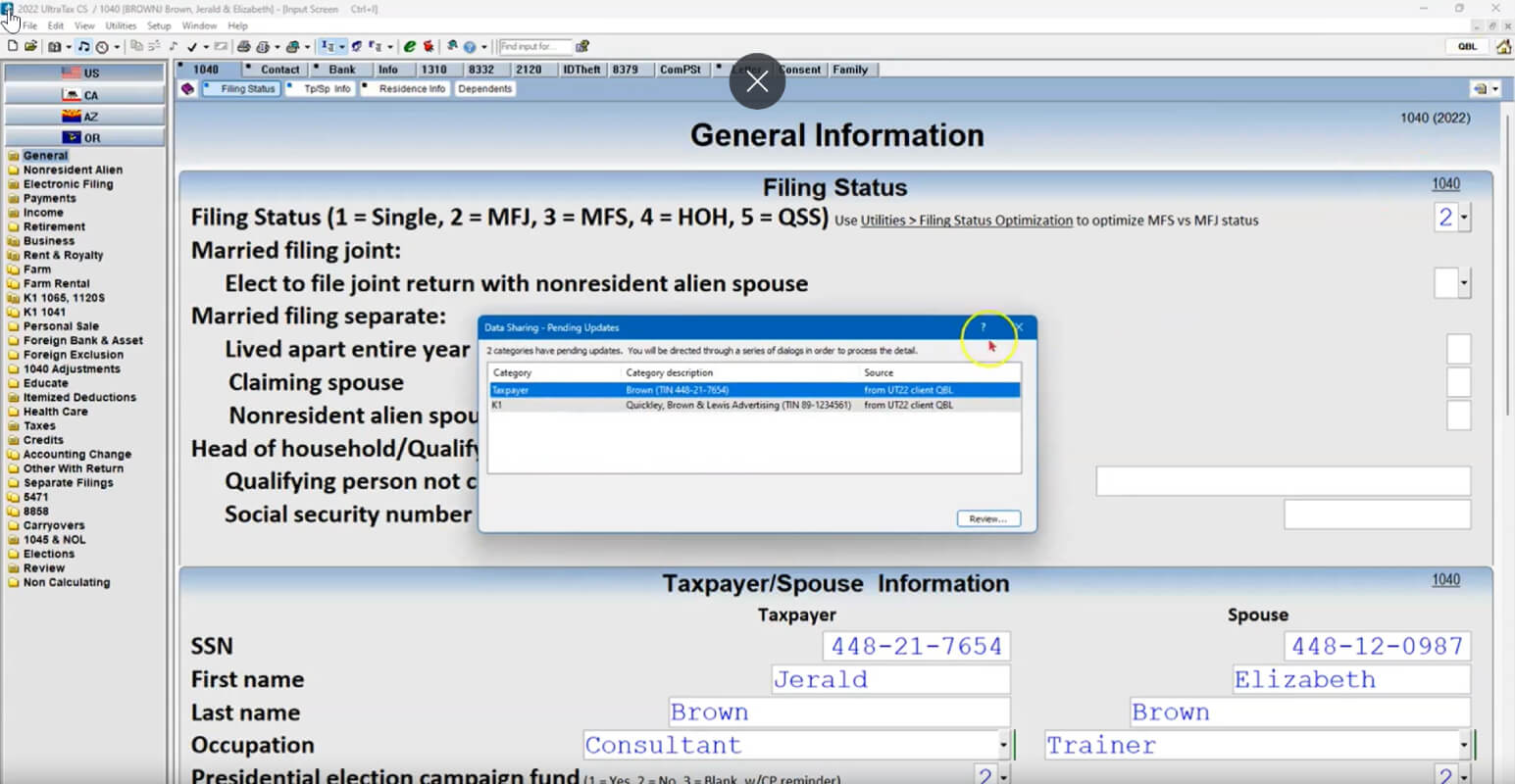Click the Taxpayer SSN field
The height and width of the screenshot is (784, 1515).
(916, 646)
